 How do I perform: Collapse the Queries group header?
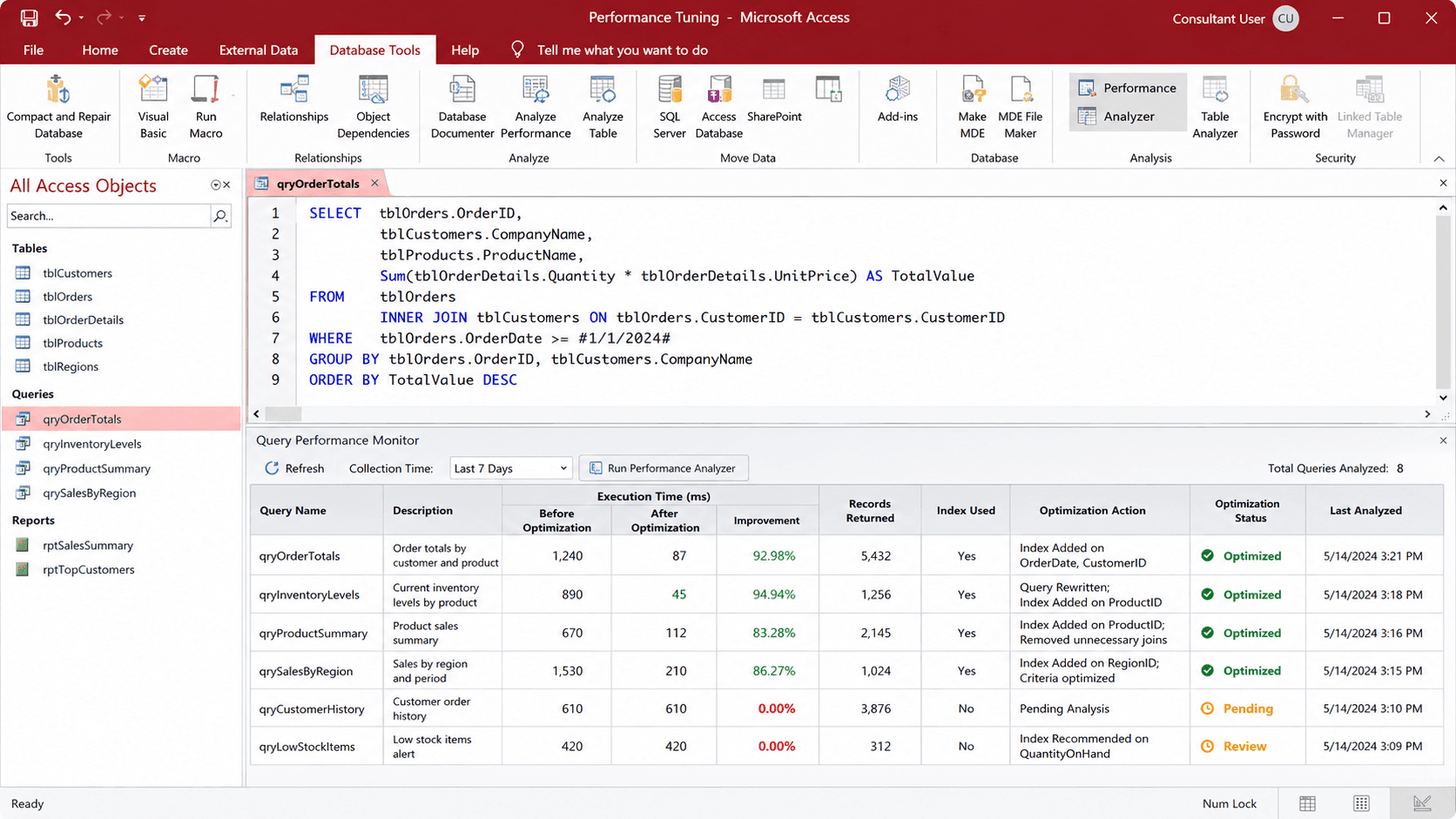(x=33, y=394)
